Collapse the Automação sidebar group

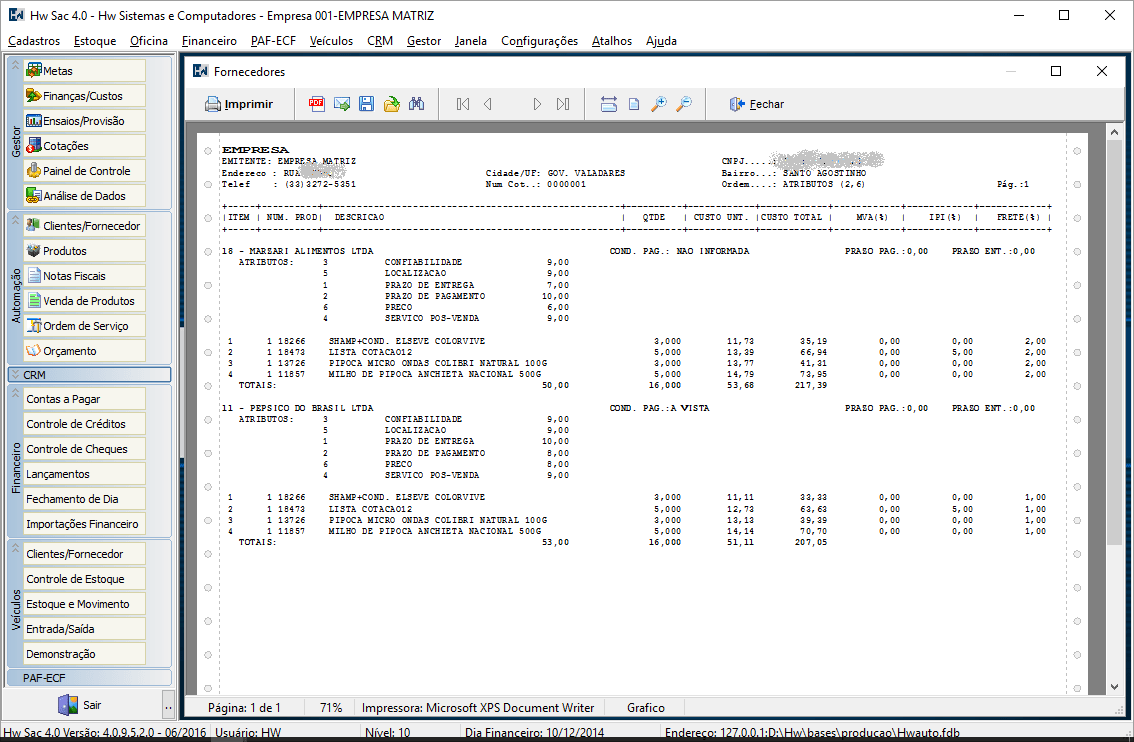pyautogui.click(x=15, y=220)
